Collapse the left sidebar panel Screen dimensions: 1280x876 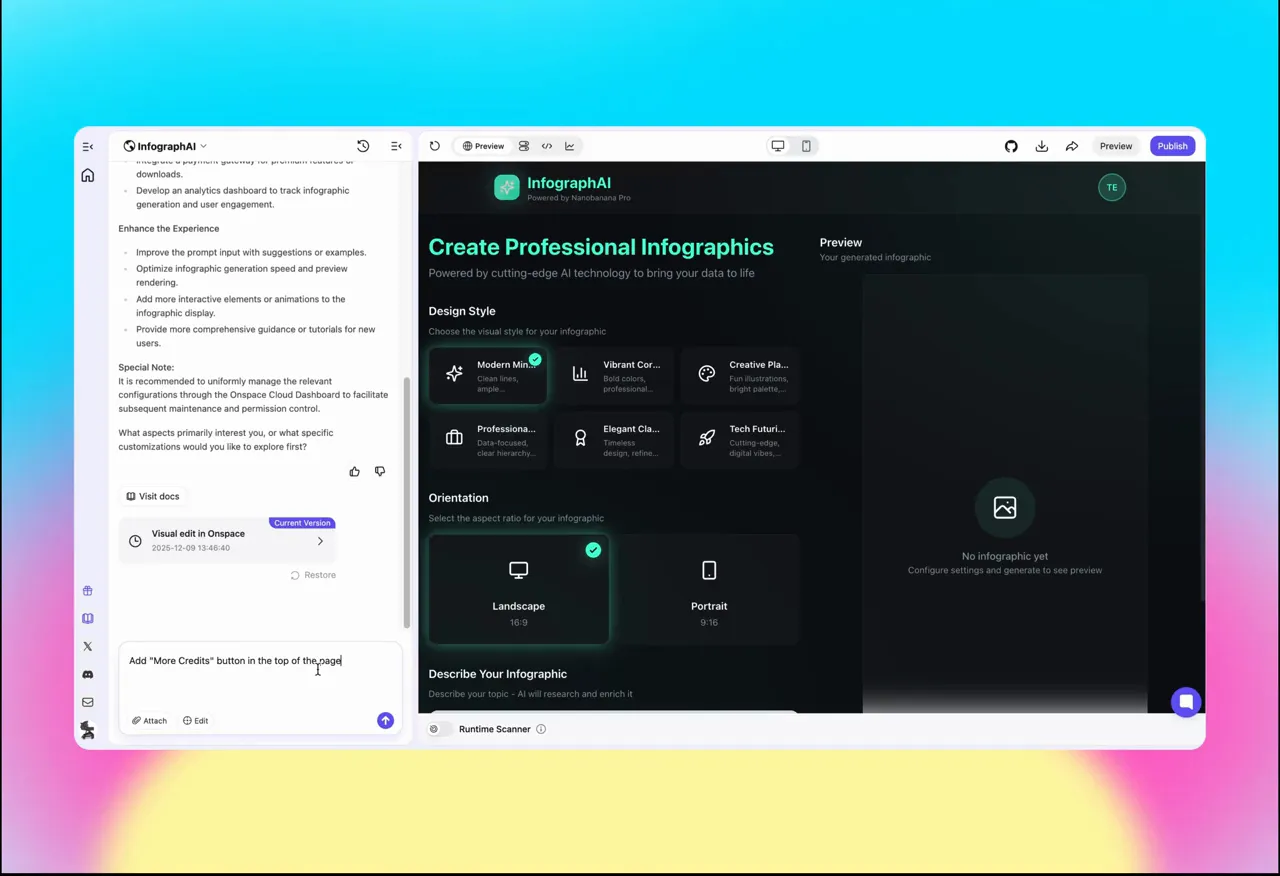pyautogui.click(x=88, y=147)
